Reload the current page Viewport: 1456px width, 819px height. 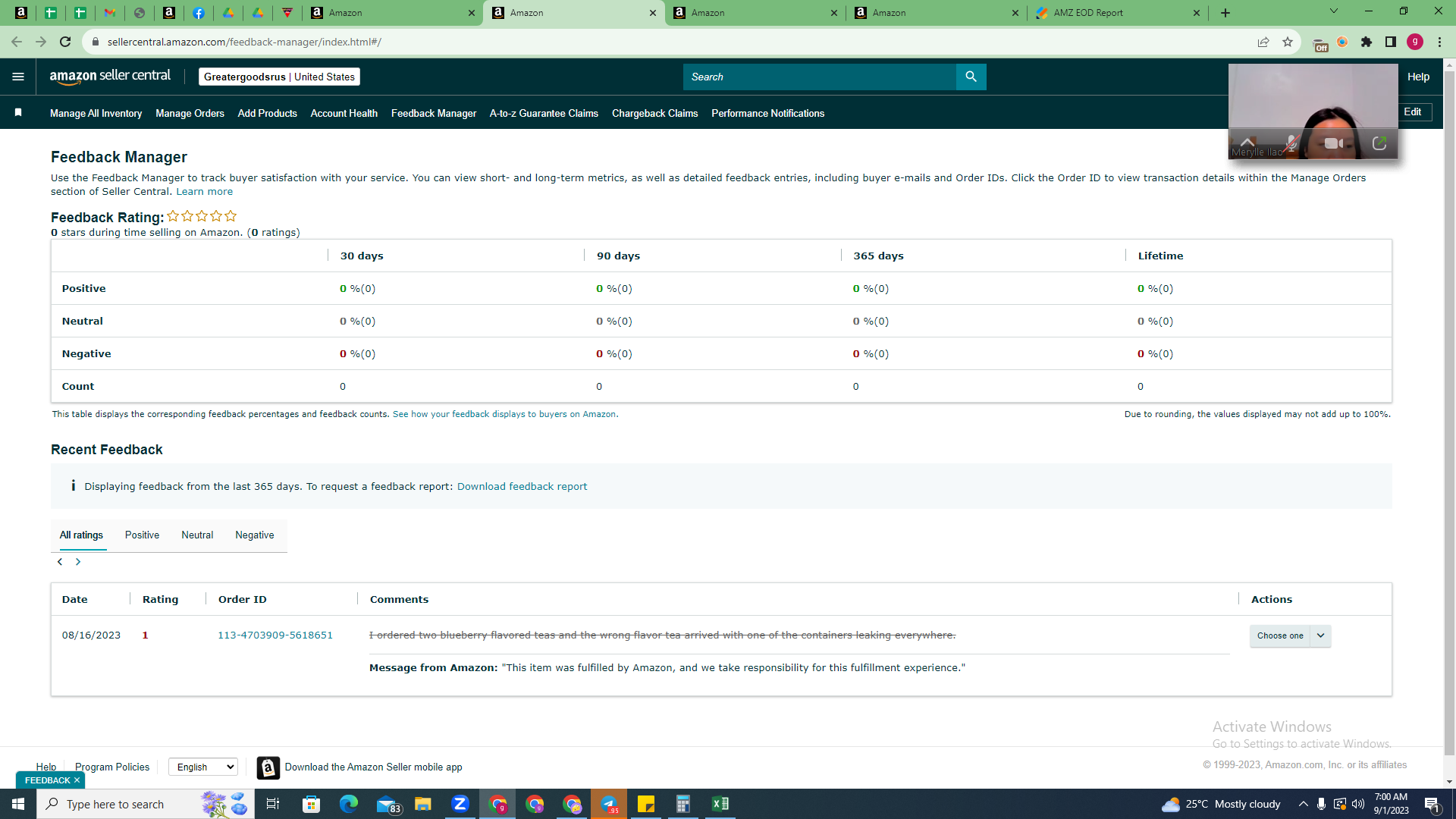pos(65,42)
